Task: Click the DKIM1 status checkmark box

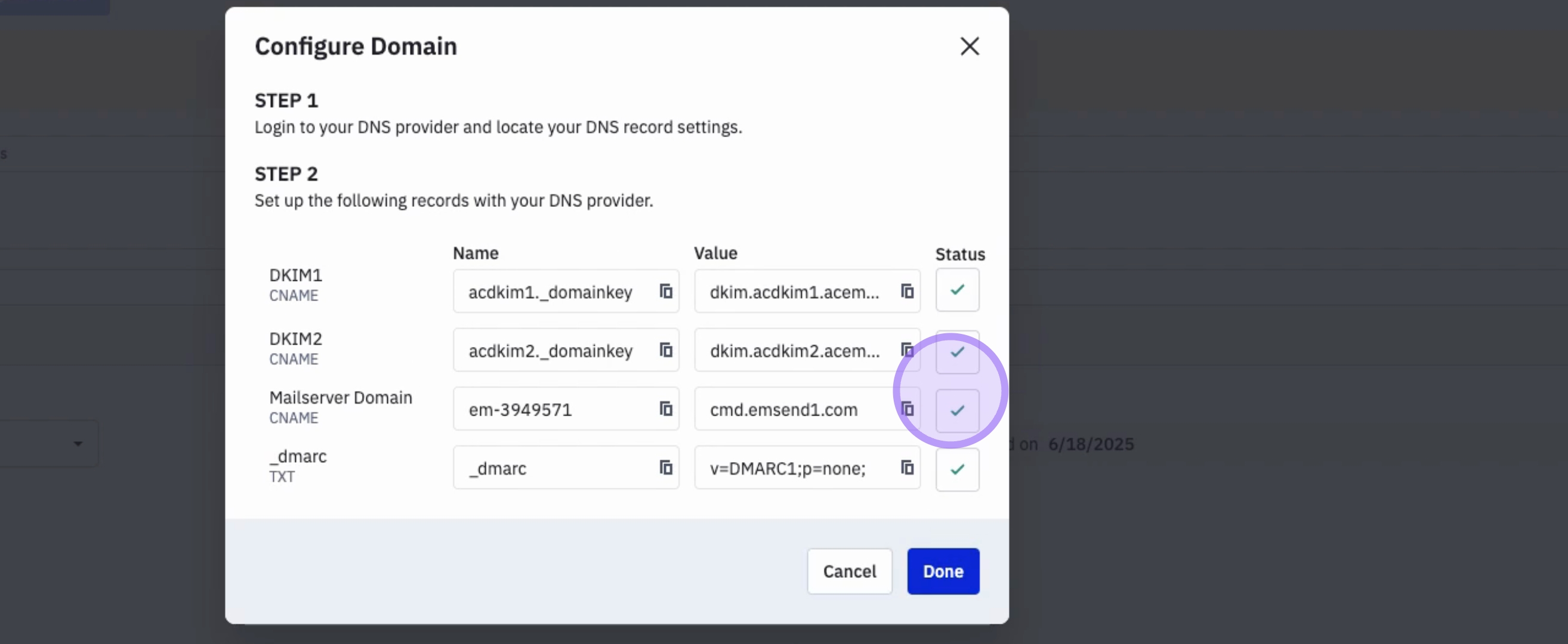Action: point(957,290)
